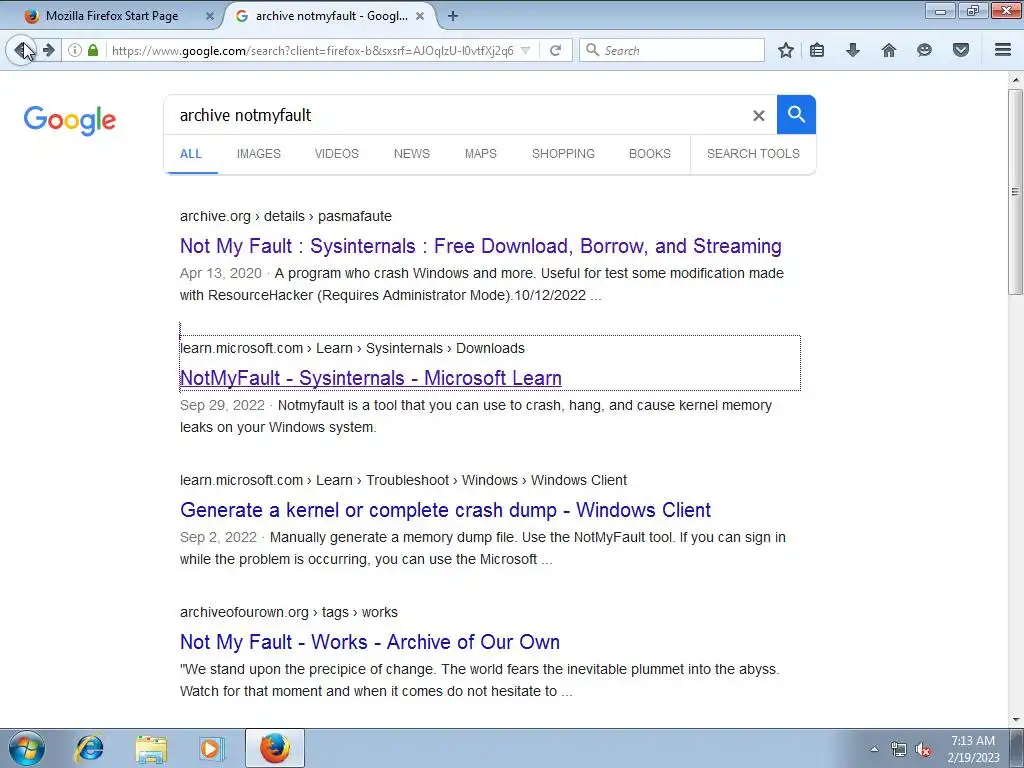The width and height of the screenshot is (1024, 768).
Task: Open the Hello chat smiley icon
Action: (924, 50)
